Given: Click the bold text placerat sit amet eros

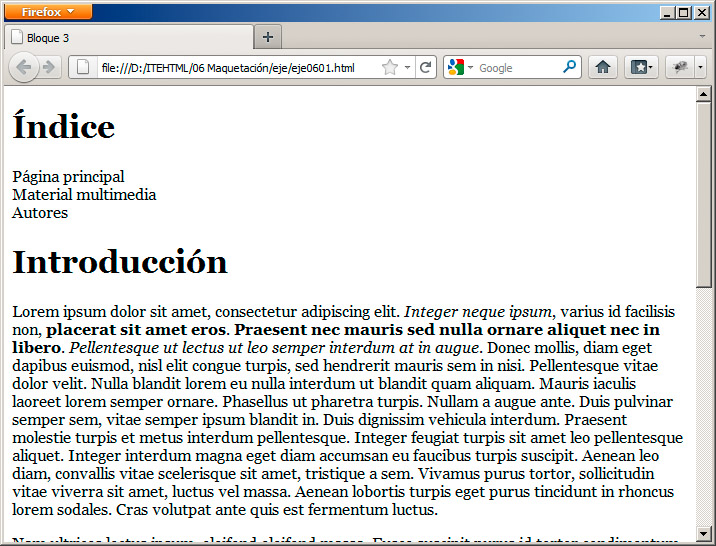Looking at the screenshot, I should tap(136, 330).
